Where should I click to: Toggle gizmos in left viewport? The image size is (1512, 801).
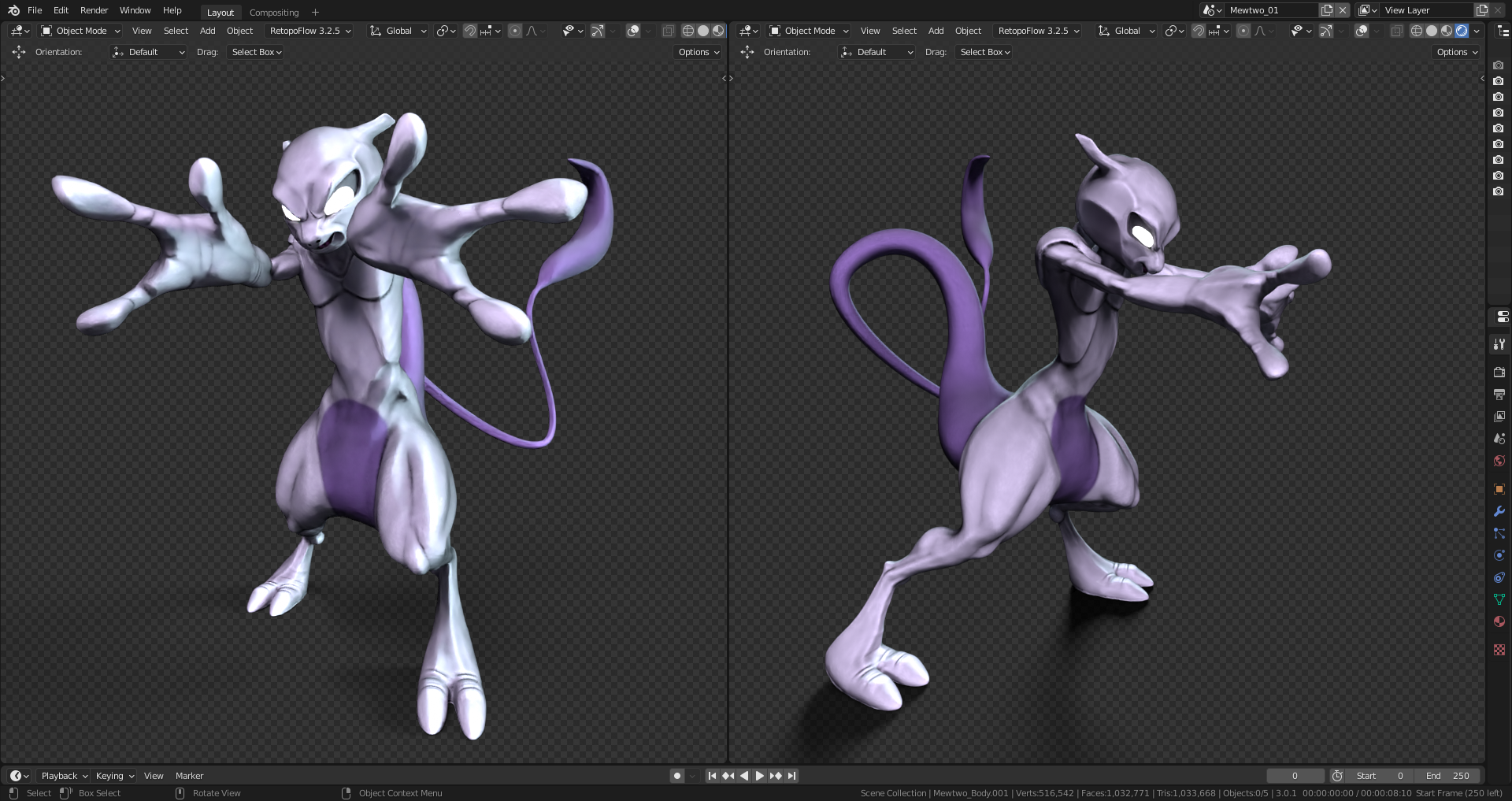point(598,31)
